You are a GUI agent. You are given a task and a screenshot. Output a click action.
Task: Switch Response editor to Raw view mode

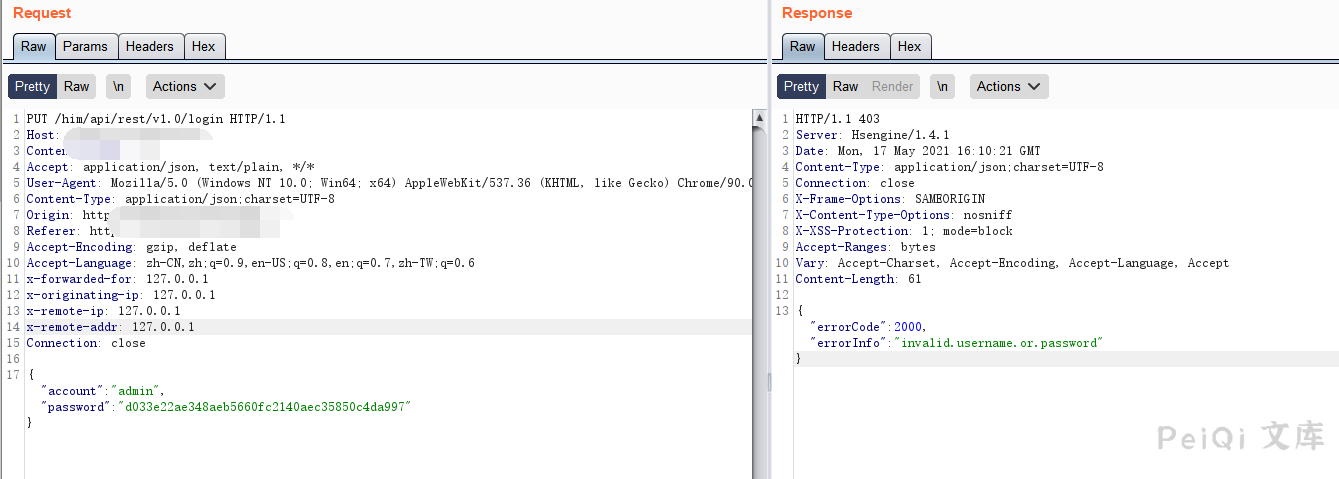coord(845,87)
